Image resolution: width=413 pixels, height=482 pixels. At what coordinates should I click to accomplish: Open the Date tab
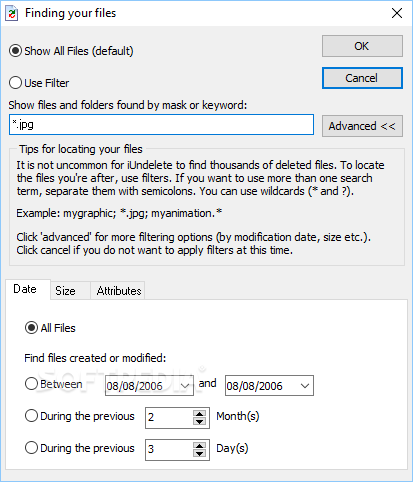click(x=25, y=289)
